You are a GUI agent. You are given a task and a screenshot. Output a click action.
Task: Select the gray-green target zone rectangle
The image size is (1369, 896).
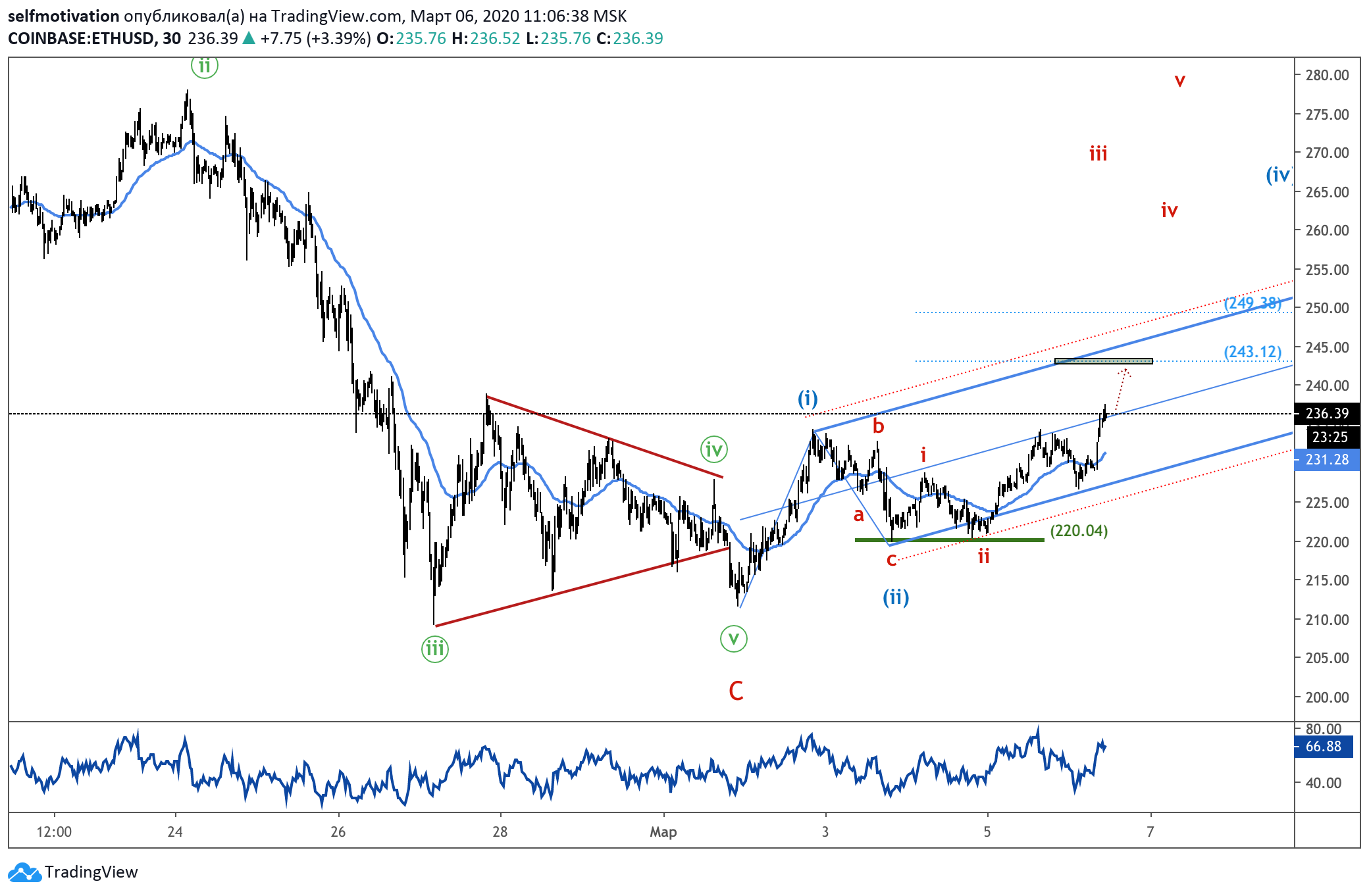1104,361
